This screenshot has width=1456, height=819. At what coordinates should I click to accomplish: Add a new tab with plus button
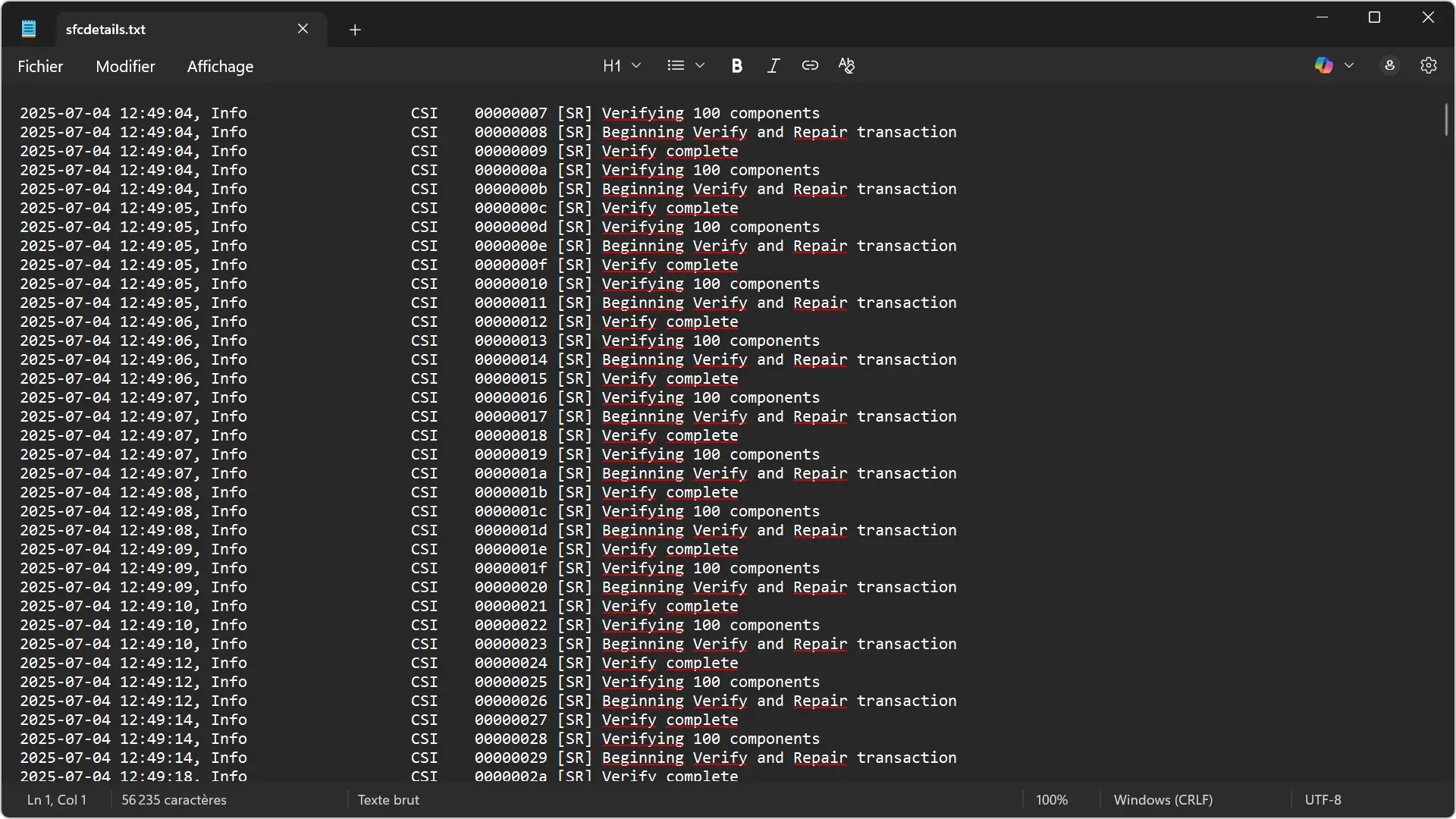tap(355, 30)
